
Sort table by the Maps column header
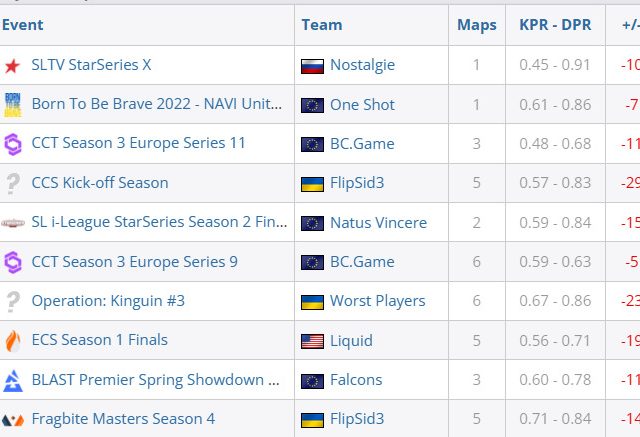pyautogui.click(x=477, y=25)
